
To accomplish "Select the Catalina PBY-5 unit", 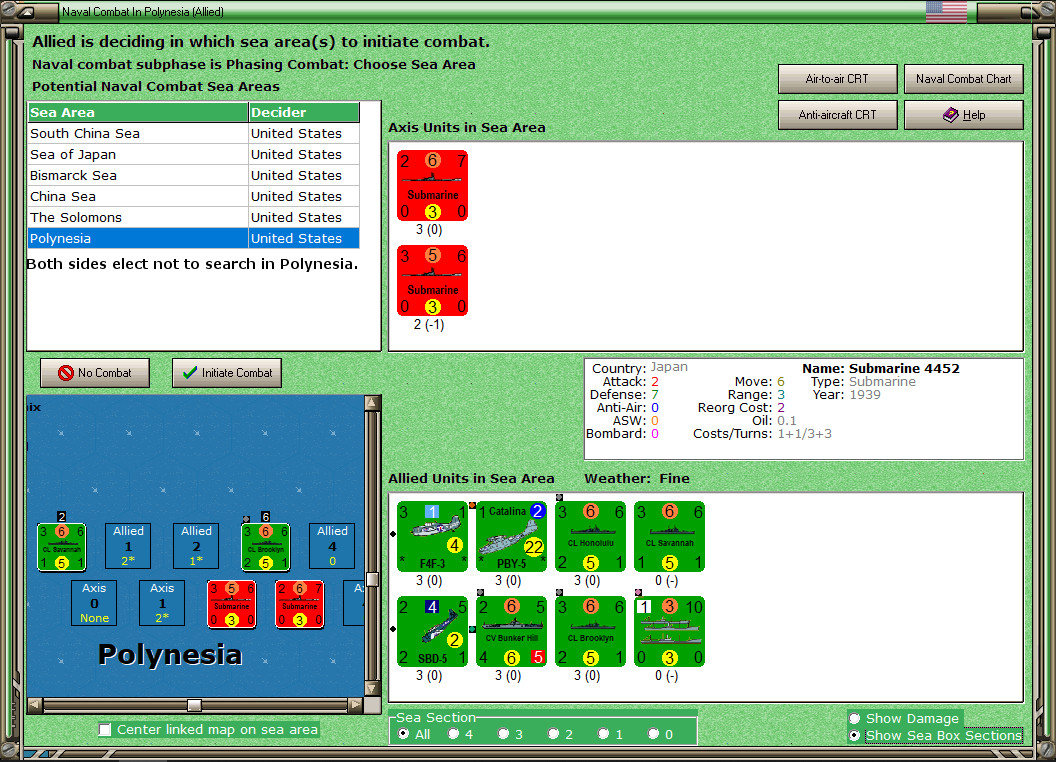I will pos(511,536).
